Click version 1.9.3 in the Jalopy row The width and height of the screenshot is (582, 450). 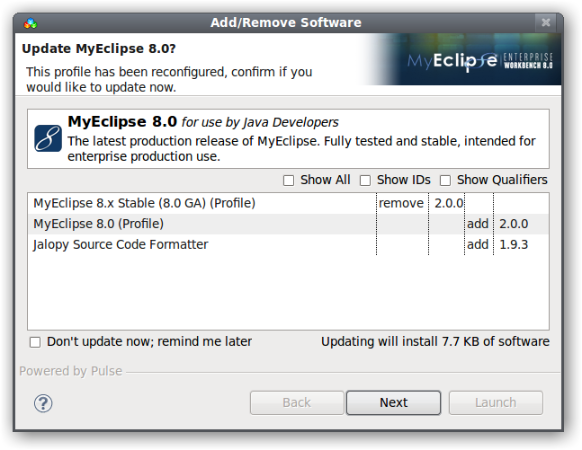click(514, 245)
